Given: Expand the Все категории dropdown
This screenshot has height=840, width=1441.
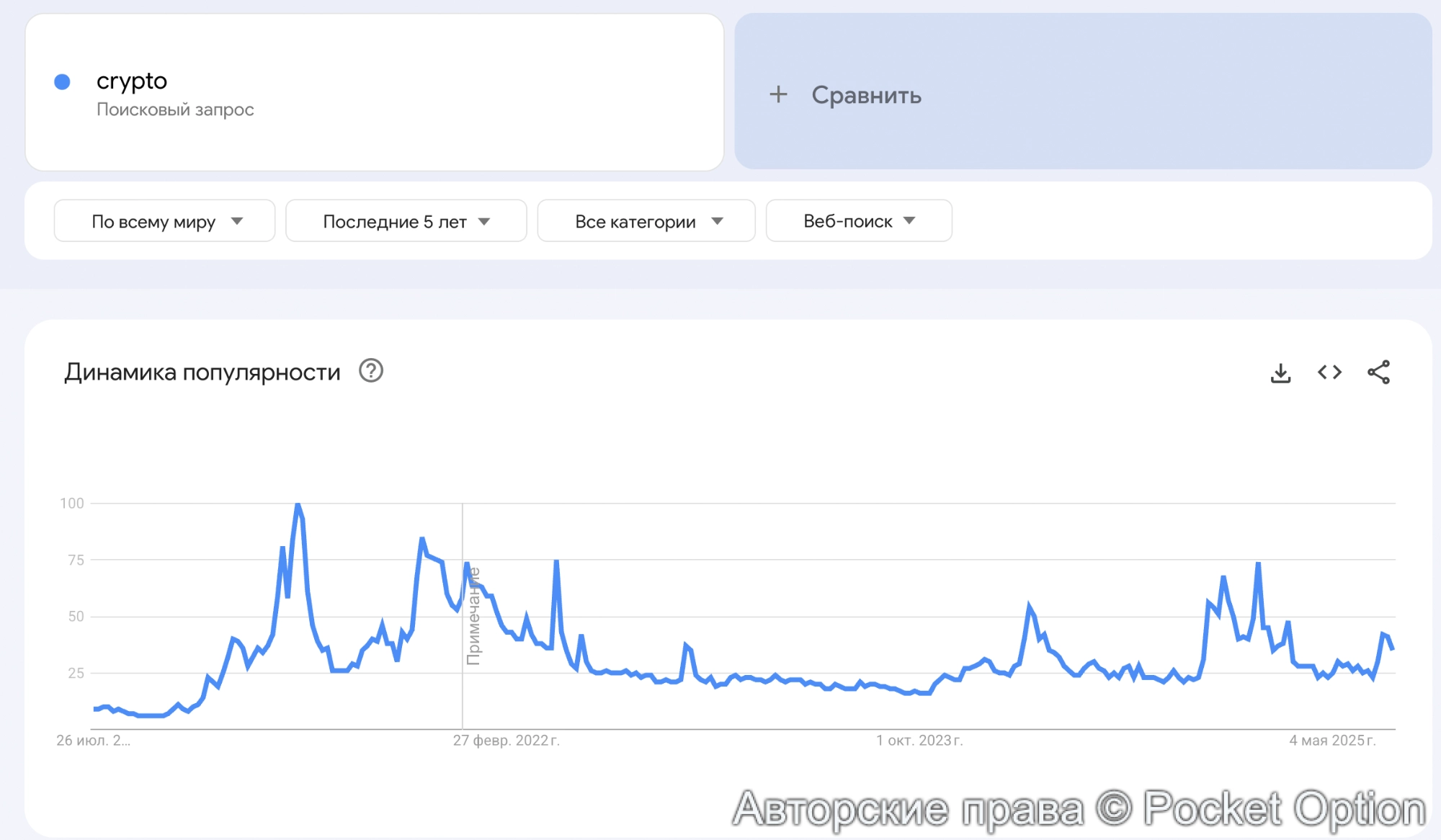Looking at the screenshot, I should [646, 221].
